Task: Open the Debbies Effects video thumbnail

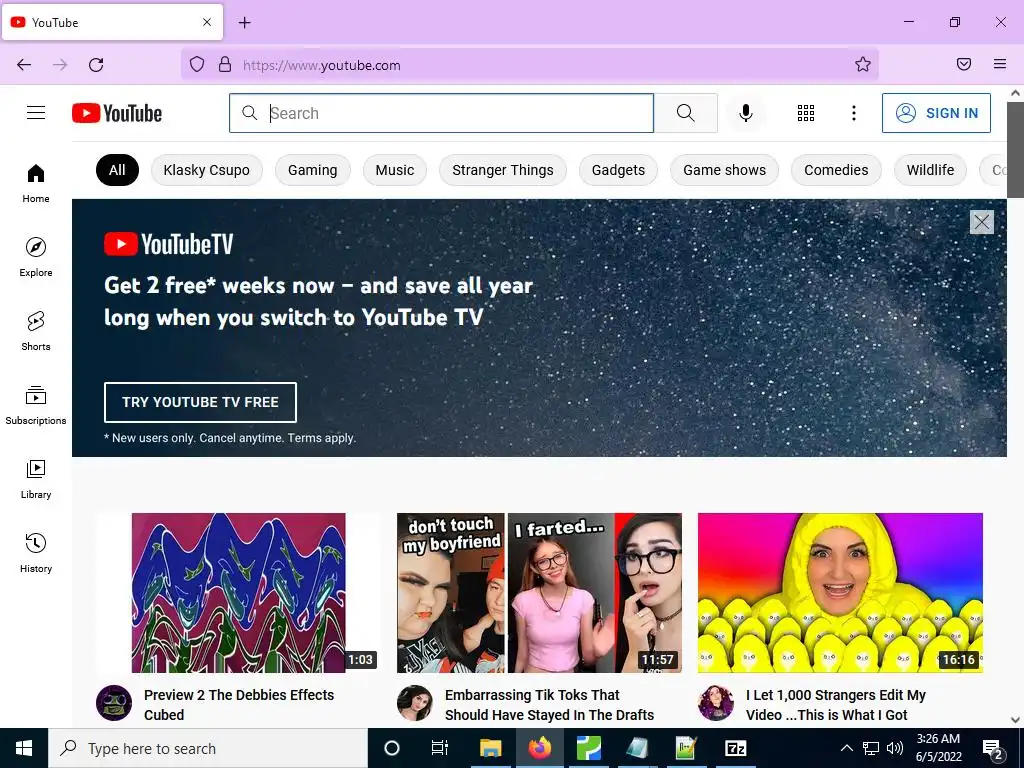Action: click(x=238, y=593)
